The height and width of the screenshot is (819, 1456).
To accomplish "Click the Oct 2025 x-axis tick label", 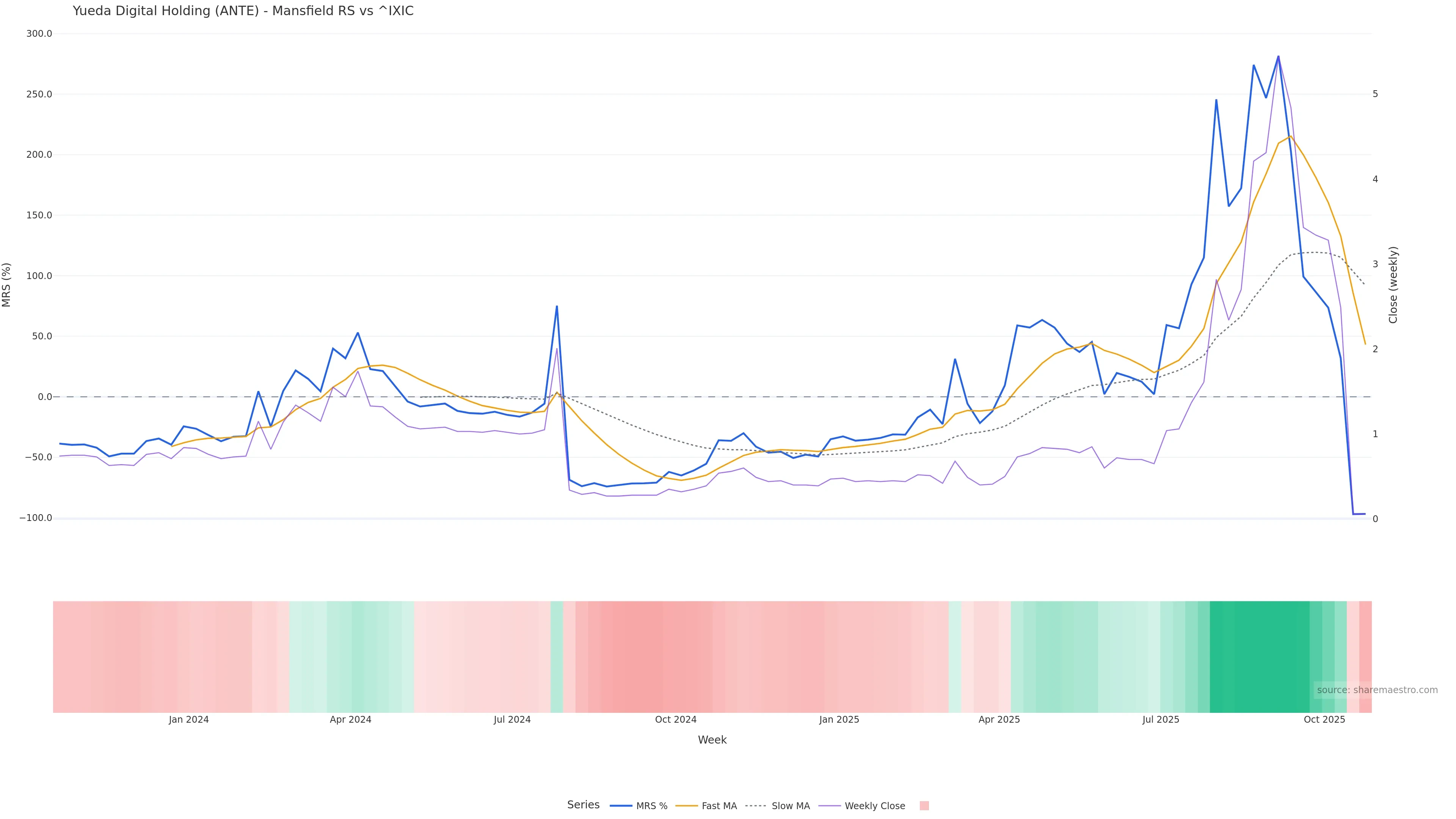I will click(1324, 720).
